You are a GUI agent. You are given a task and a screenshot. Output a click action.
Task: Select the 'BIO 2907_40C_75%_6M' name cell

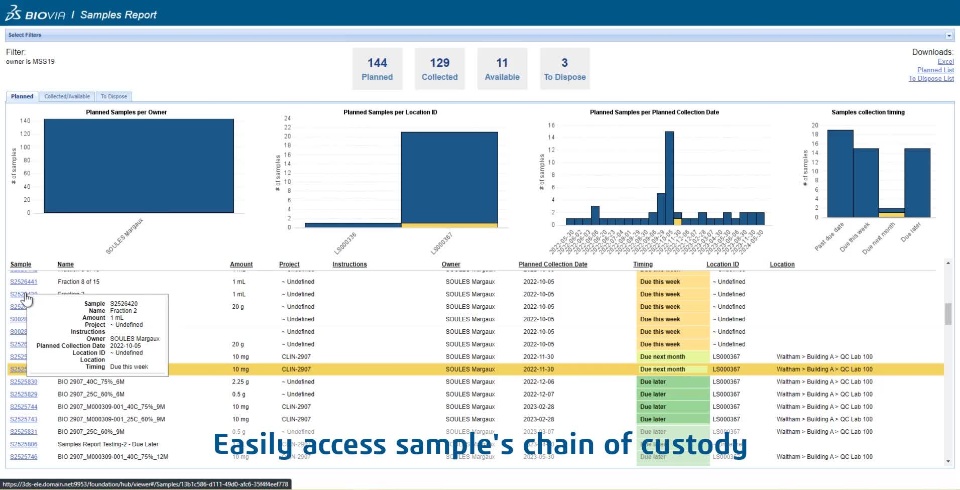point(91,382)
